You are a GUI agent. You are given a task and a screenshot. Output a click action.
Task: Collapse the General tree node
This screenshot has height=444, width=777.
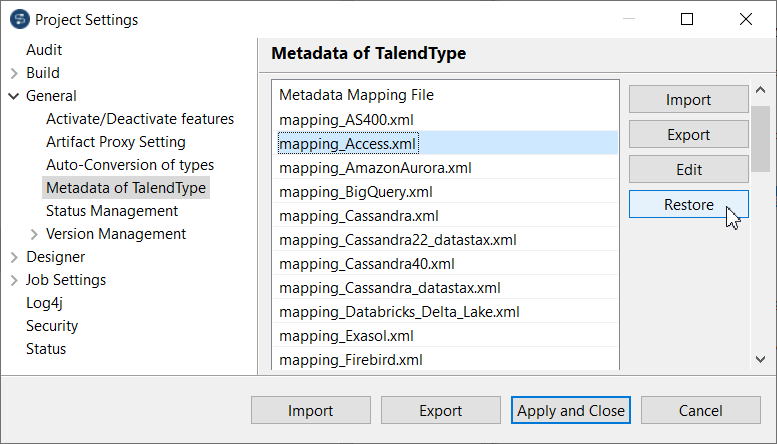(14, 96)
